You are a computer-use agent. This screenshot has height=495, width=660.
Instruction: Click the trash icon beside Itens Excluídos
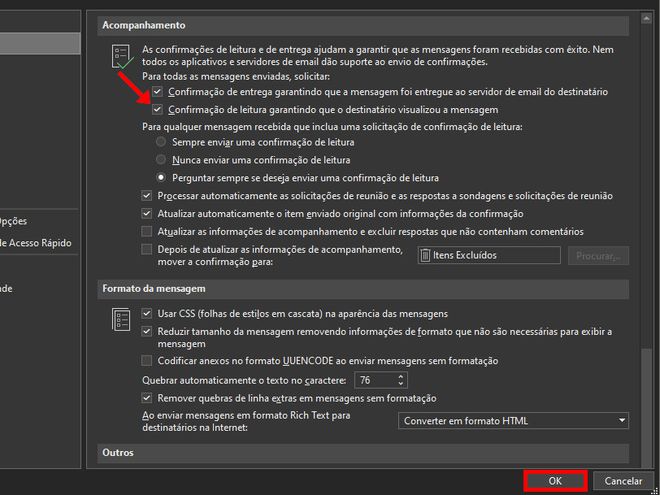(x=425, y=255)
